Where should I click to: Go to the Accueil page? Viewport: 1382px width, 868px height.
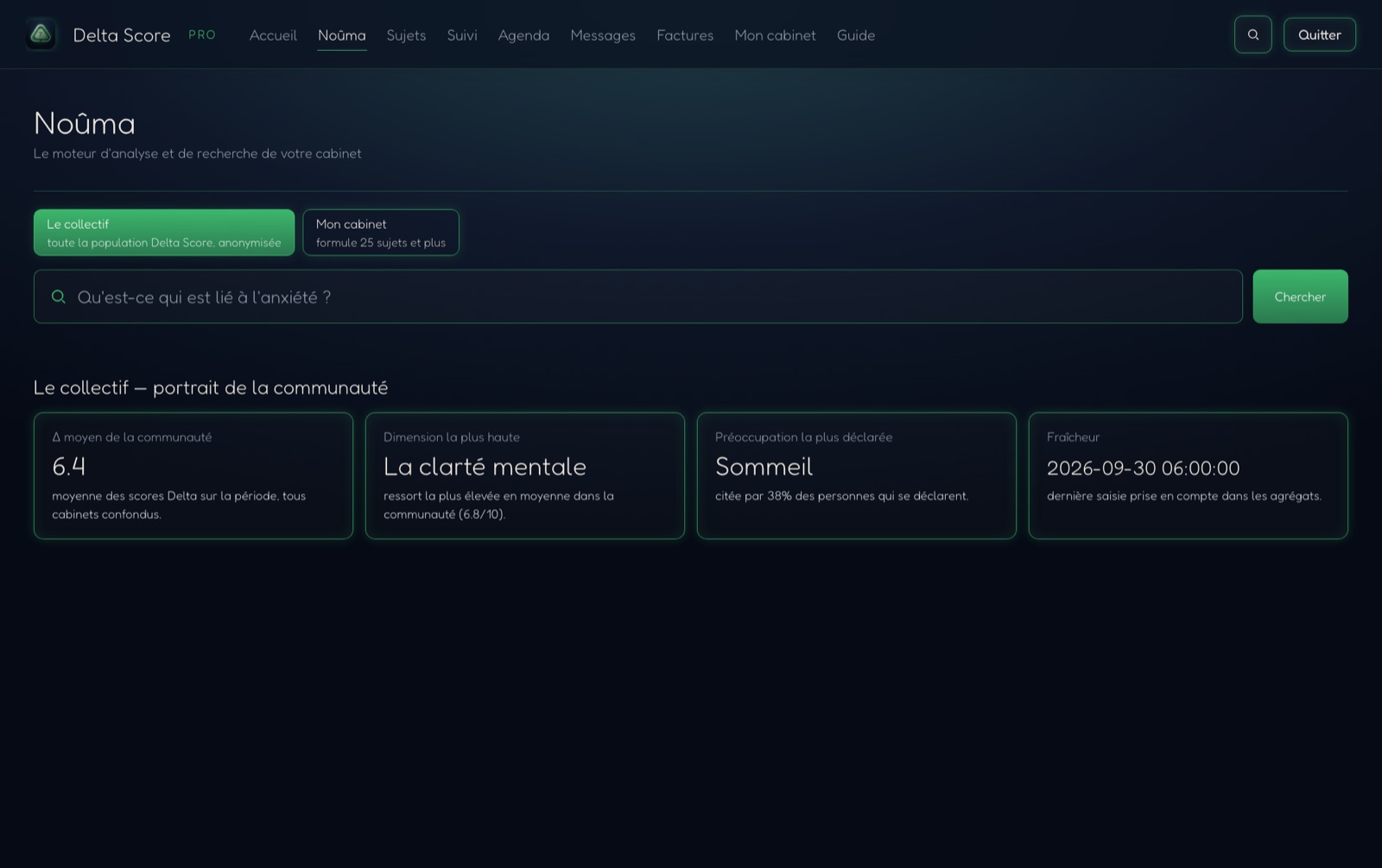(x=273, y=35)
